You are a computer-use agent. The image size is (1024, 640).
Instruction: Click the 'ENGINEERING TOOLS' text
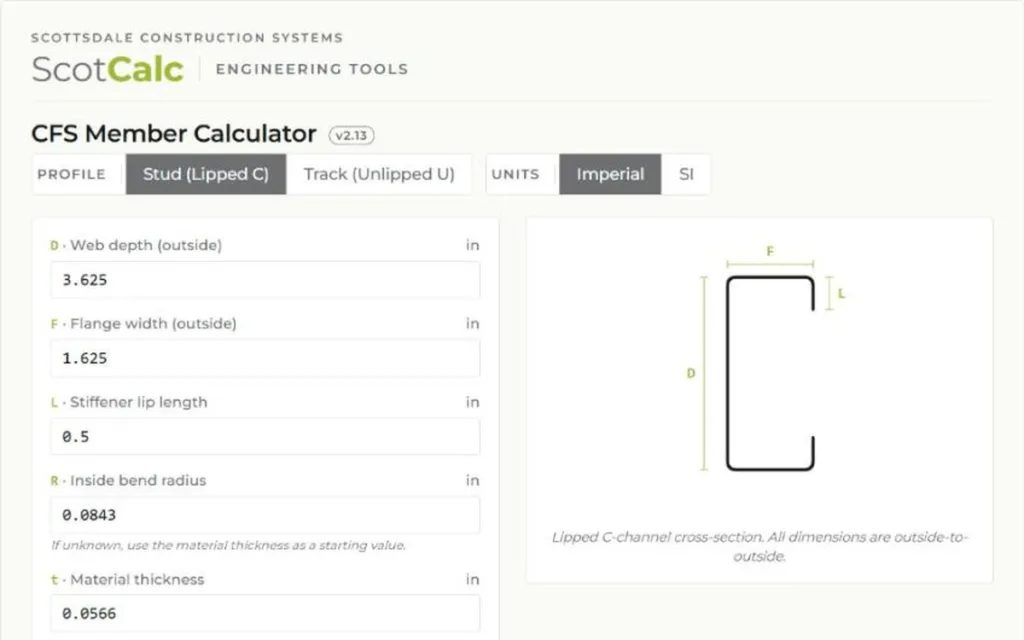[312, 69]
